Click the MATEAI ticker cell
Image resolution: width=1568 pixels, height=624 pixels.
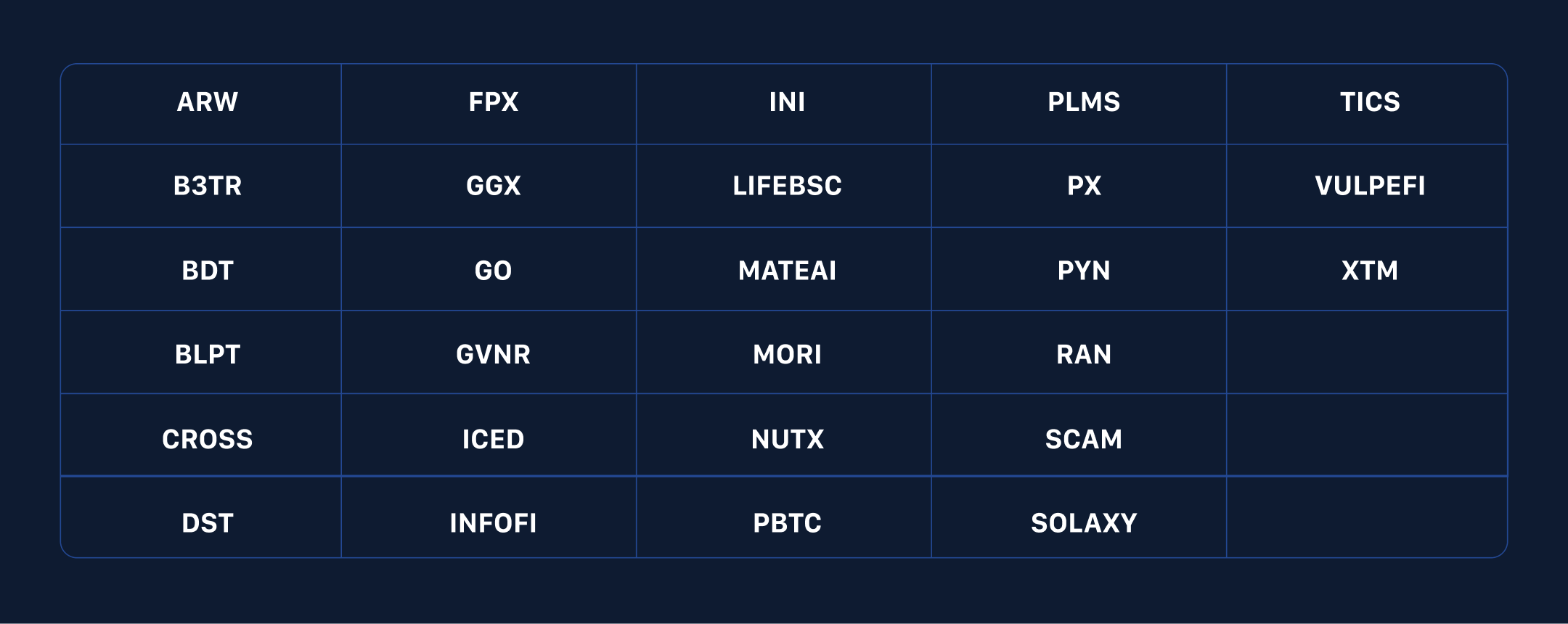coord(787,271)
